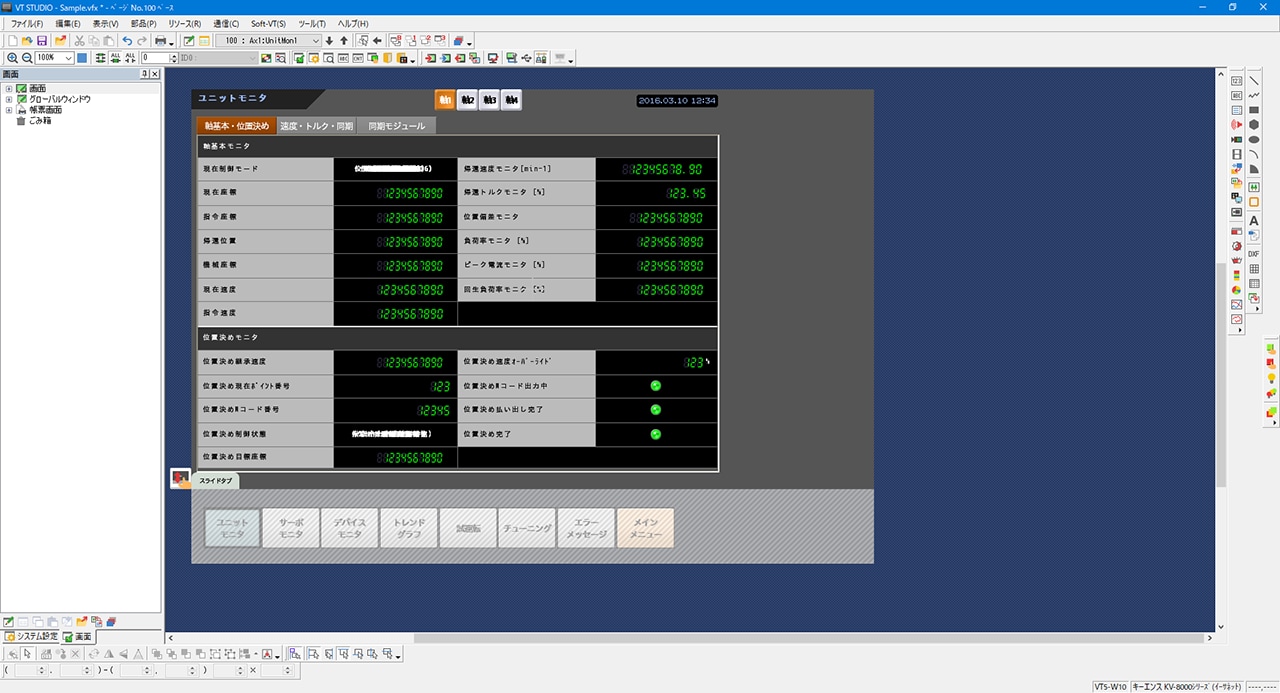This screenshot has width=1280, height=693.
Task: Click the DXF import icon
Action: click(x=1253, y=254)
